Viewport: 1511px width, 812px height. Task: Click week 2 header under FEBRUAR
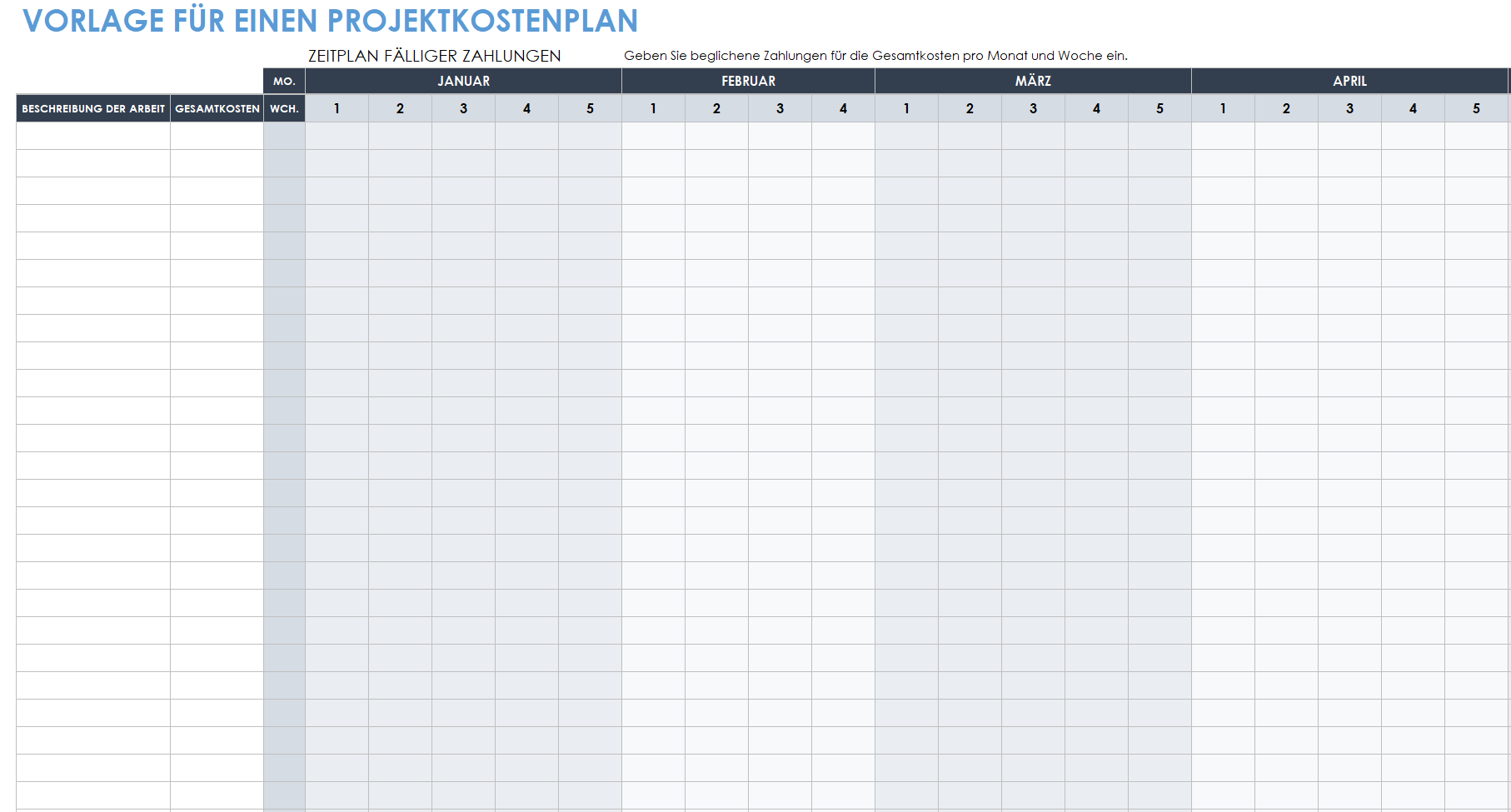click(x=716, y=108)
